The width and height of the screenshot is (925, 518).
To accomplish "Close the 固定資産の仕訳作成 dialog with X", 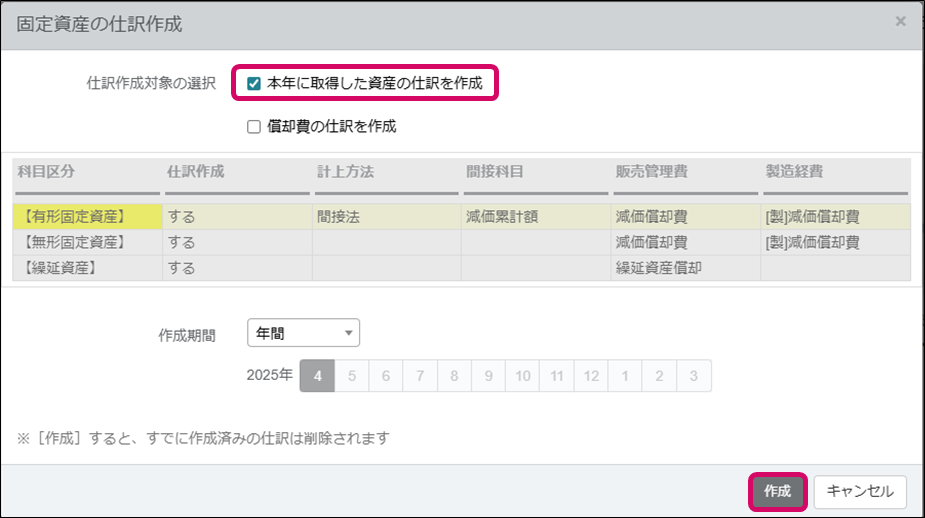I will (900, 21).
